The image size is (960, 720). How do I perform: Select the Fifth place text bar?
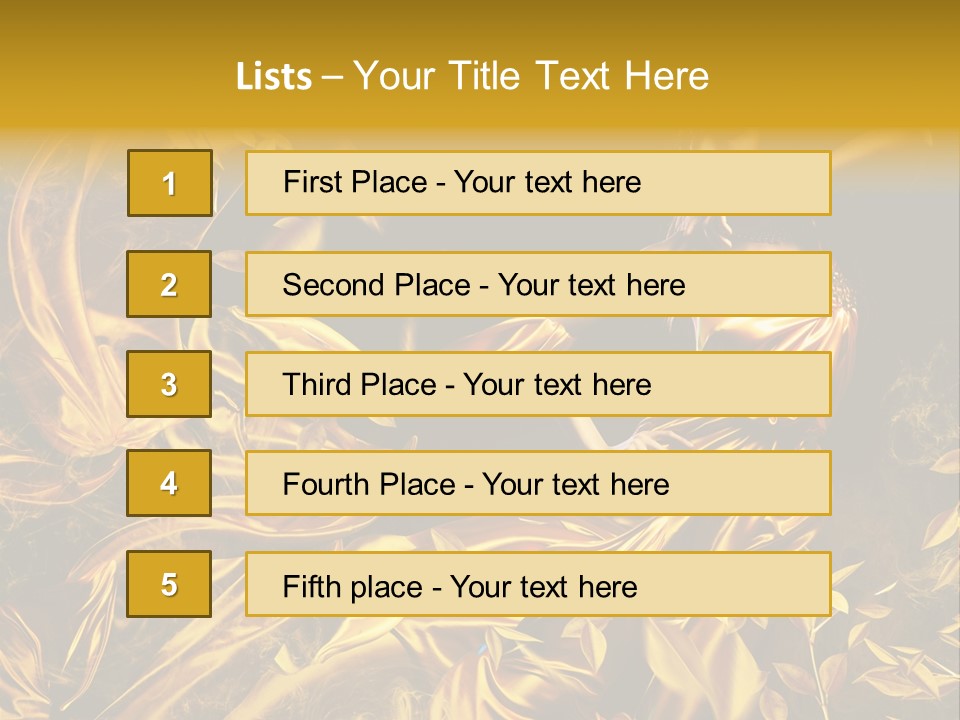(538, 584)
